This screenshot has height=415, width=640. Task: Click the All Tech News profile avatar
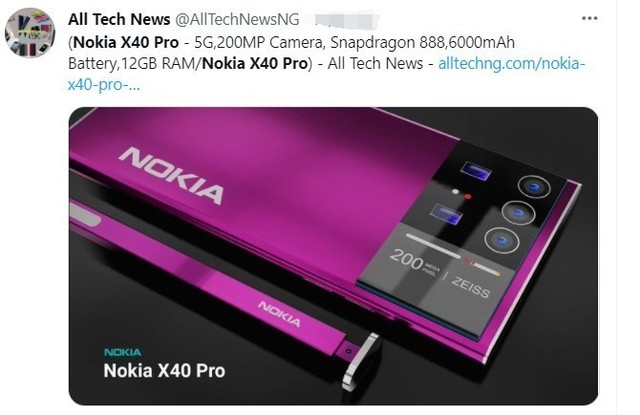click(x=30, y=33)
